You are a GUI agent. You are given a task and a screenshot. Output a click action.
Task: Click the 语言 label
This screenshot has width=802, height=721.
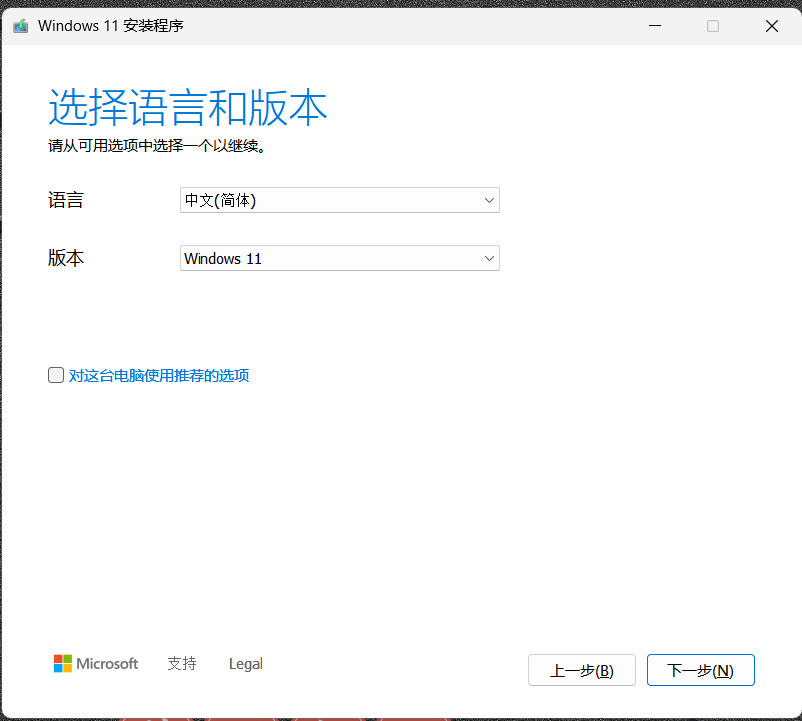[65, 200]
